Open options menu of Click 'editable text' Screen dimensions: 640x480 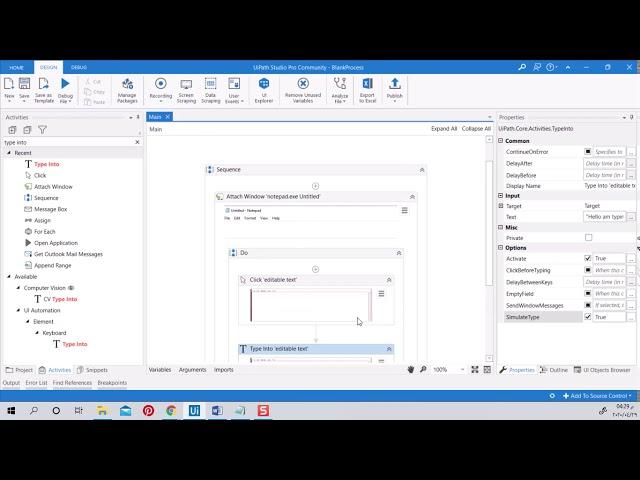click(x=381, y=294)
